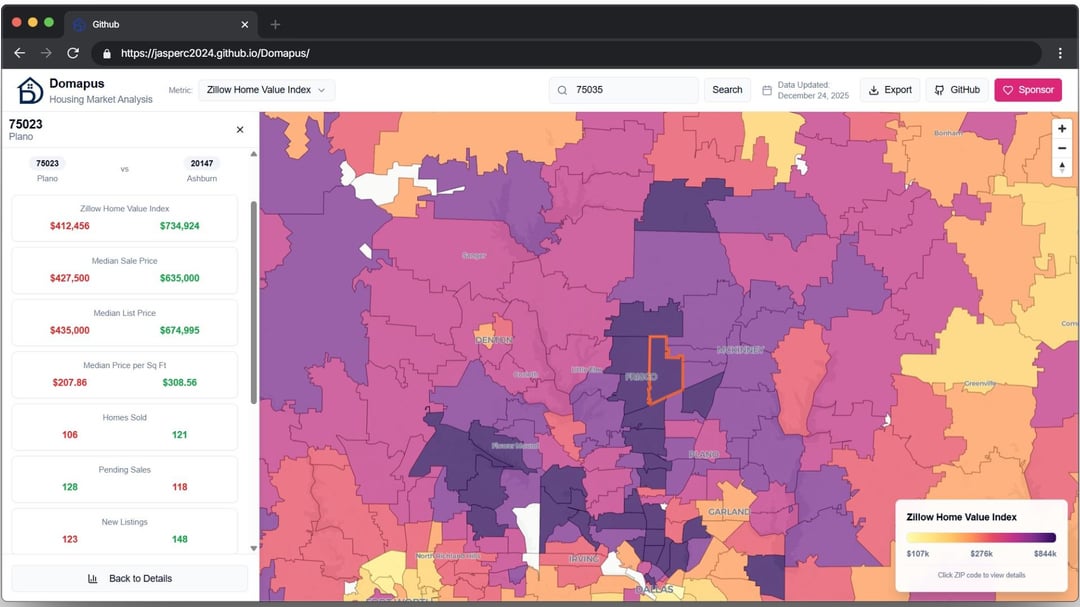Reload the page in browser
Viewport: 1080px width, 607px height.
73,53
